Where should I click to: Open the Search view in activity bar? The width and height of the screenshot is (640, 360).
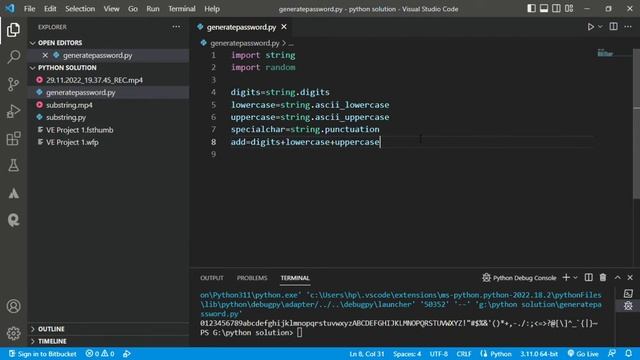[13, 57]
